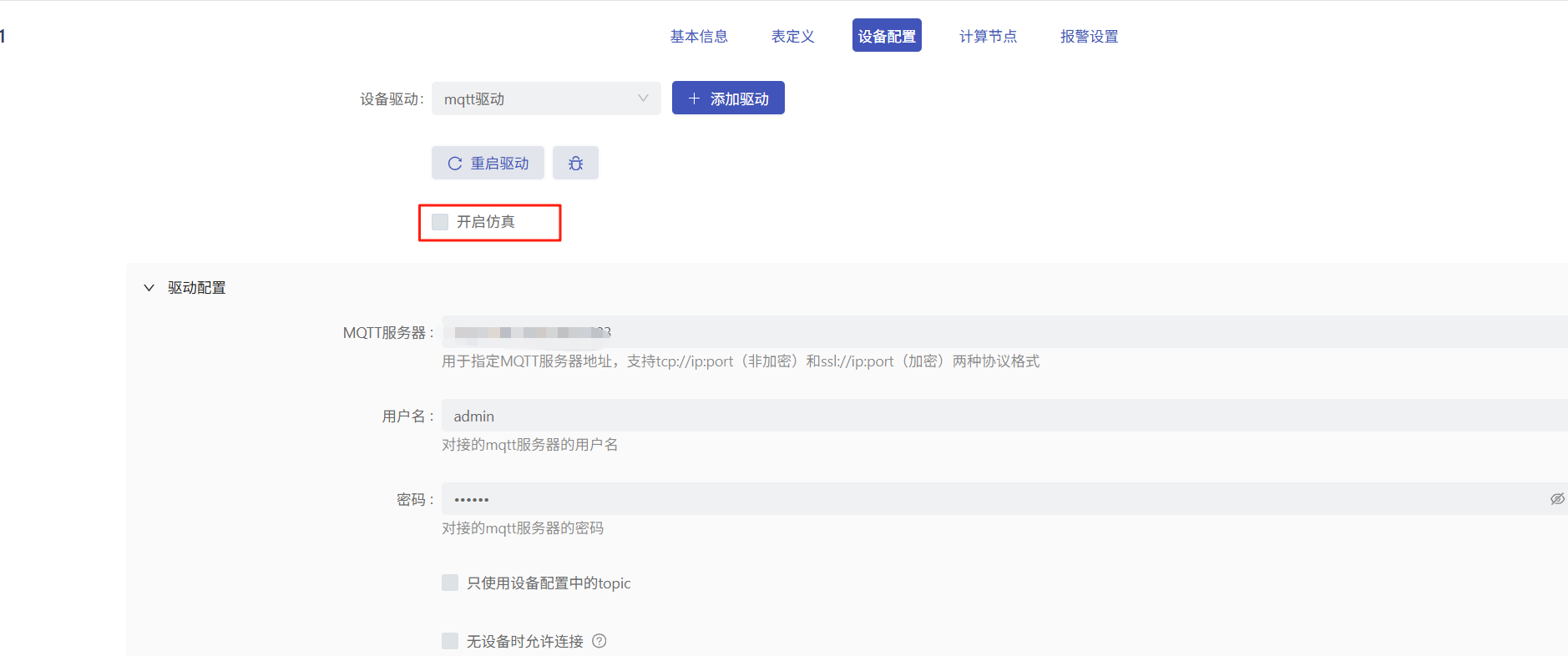This screenshot has height=656, width=1568.
Task: Check 无设备时允许连接 checkbox
Action: pyautogui.click(x=450, y=641)
